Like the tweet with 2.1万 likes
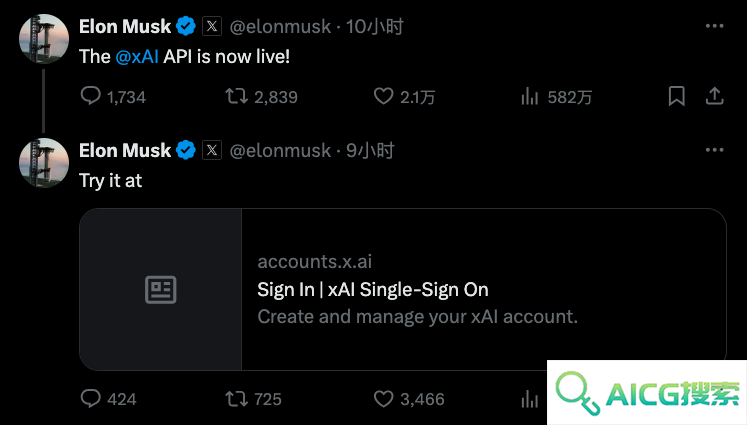 click(404, 96)
